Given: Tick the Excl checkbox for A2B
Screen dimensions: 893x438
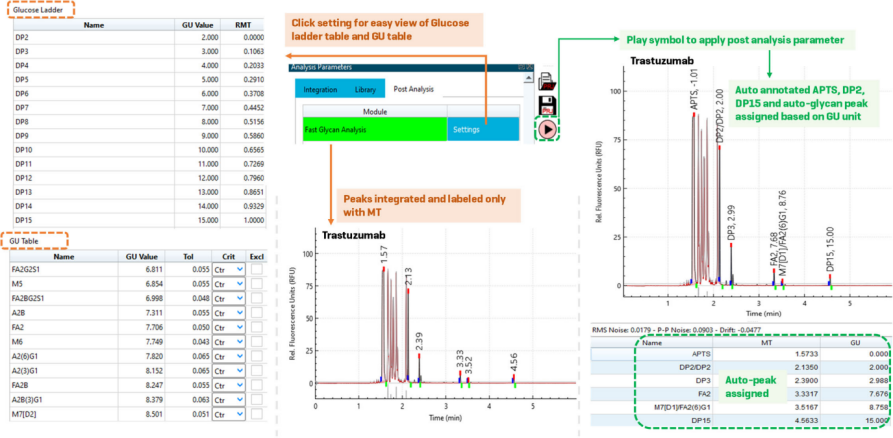Looking at the screenshot, I should point(257,312).
